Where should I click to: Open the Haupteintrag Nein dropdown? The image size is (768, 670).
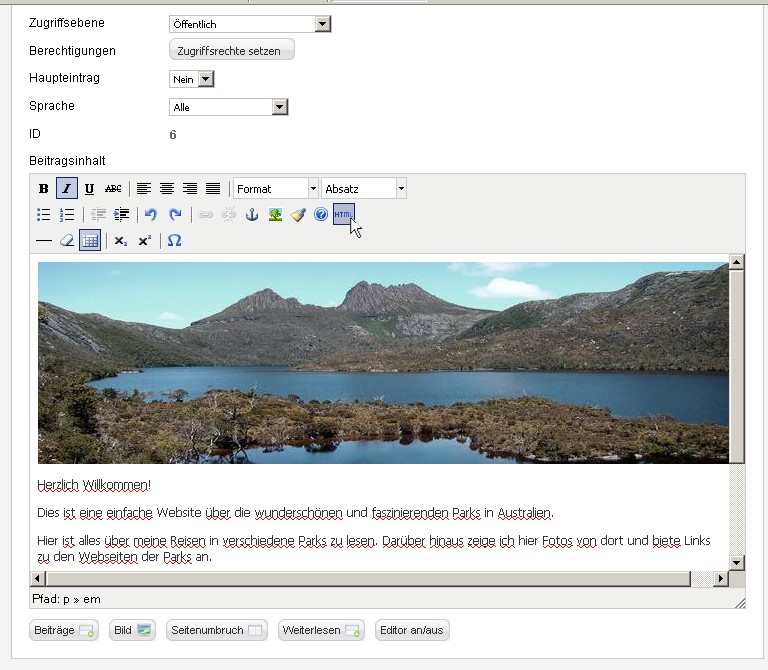tap(192, 79)
